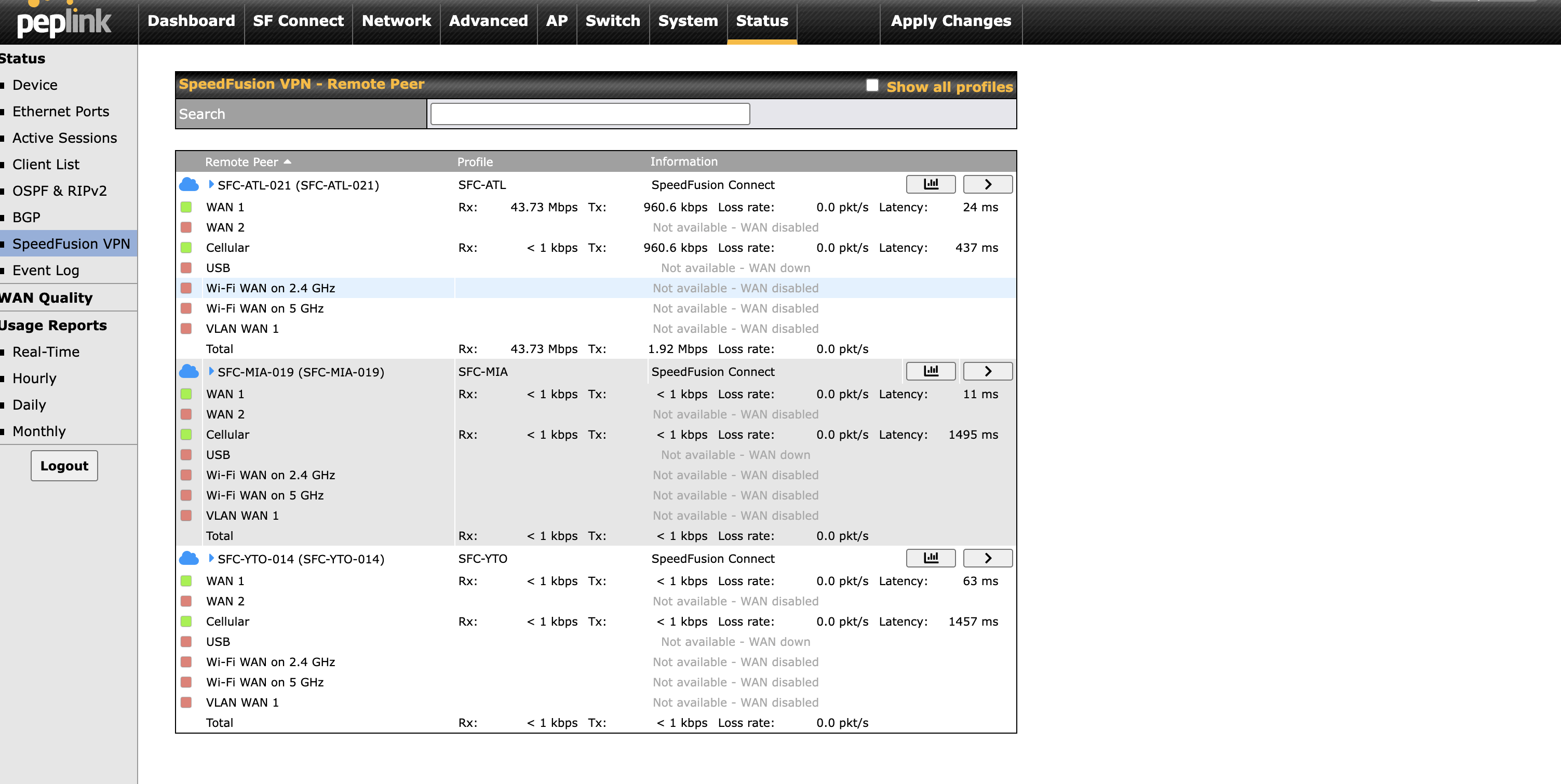Expand SFC-MIA-019 peer triangle
Viewport: 1561px width, 784px height.
(x=211, y=371)
